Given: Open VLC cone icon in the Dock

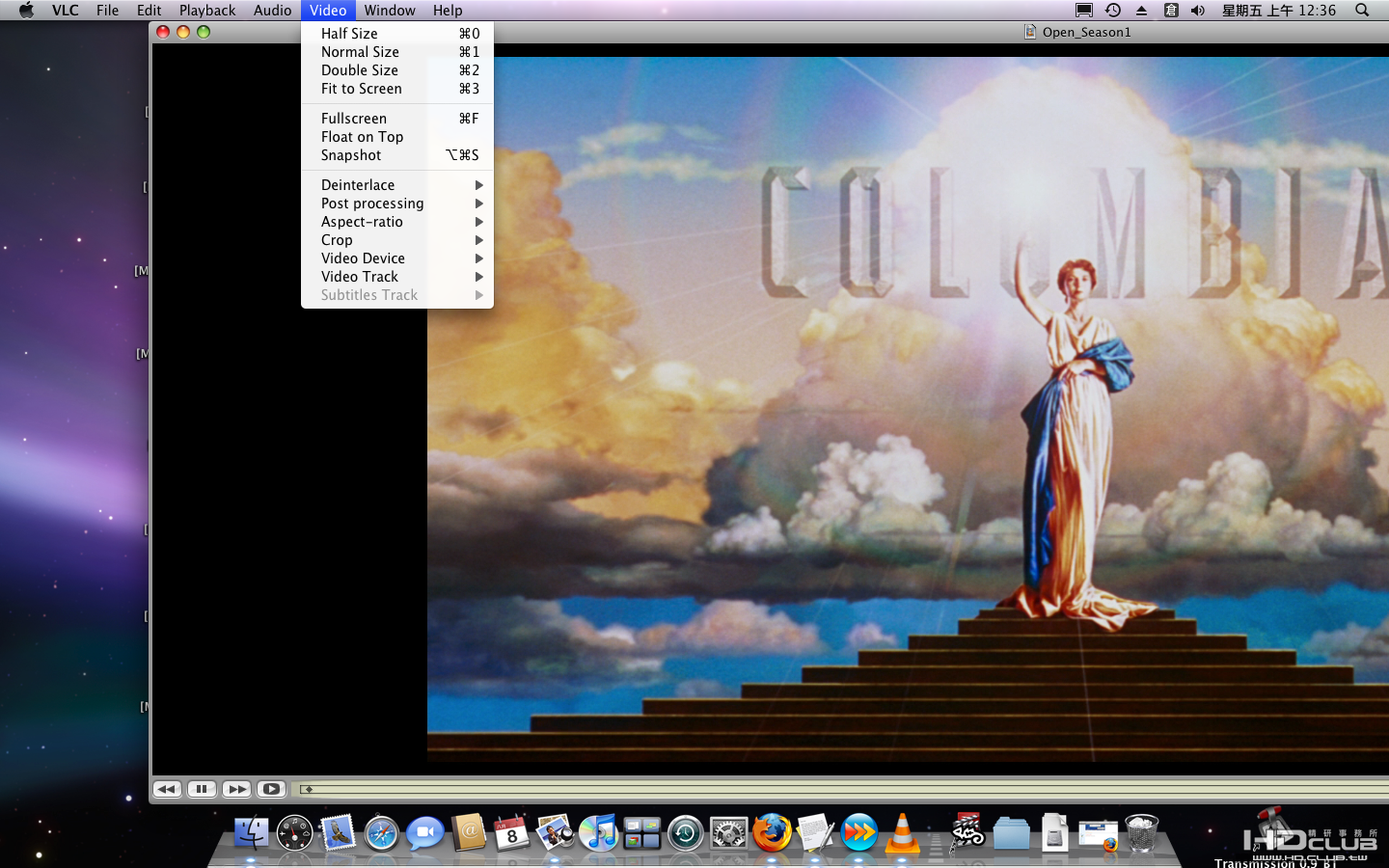Looking at the screenshot, I should click(x=902, y=832).
